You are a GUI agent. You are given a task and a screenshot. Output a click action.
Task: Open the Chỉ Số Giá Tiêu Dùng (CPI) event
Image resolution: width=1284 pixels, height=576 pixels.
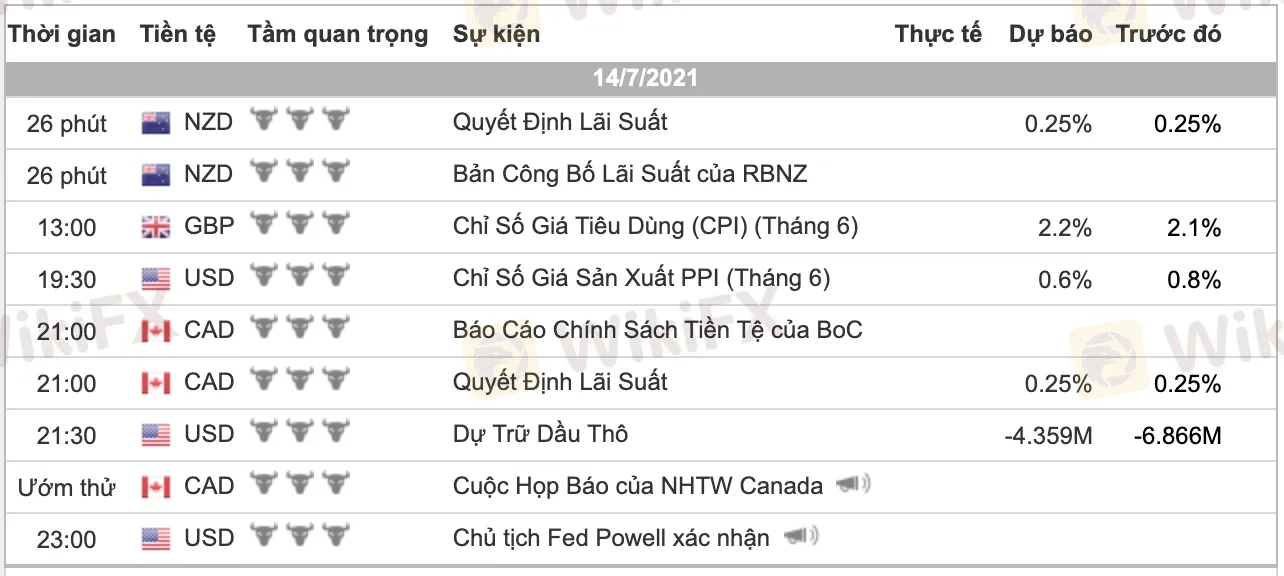pos(655,227)
